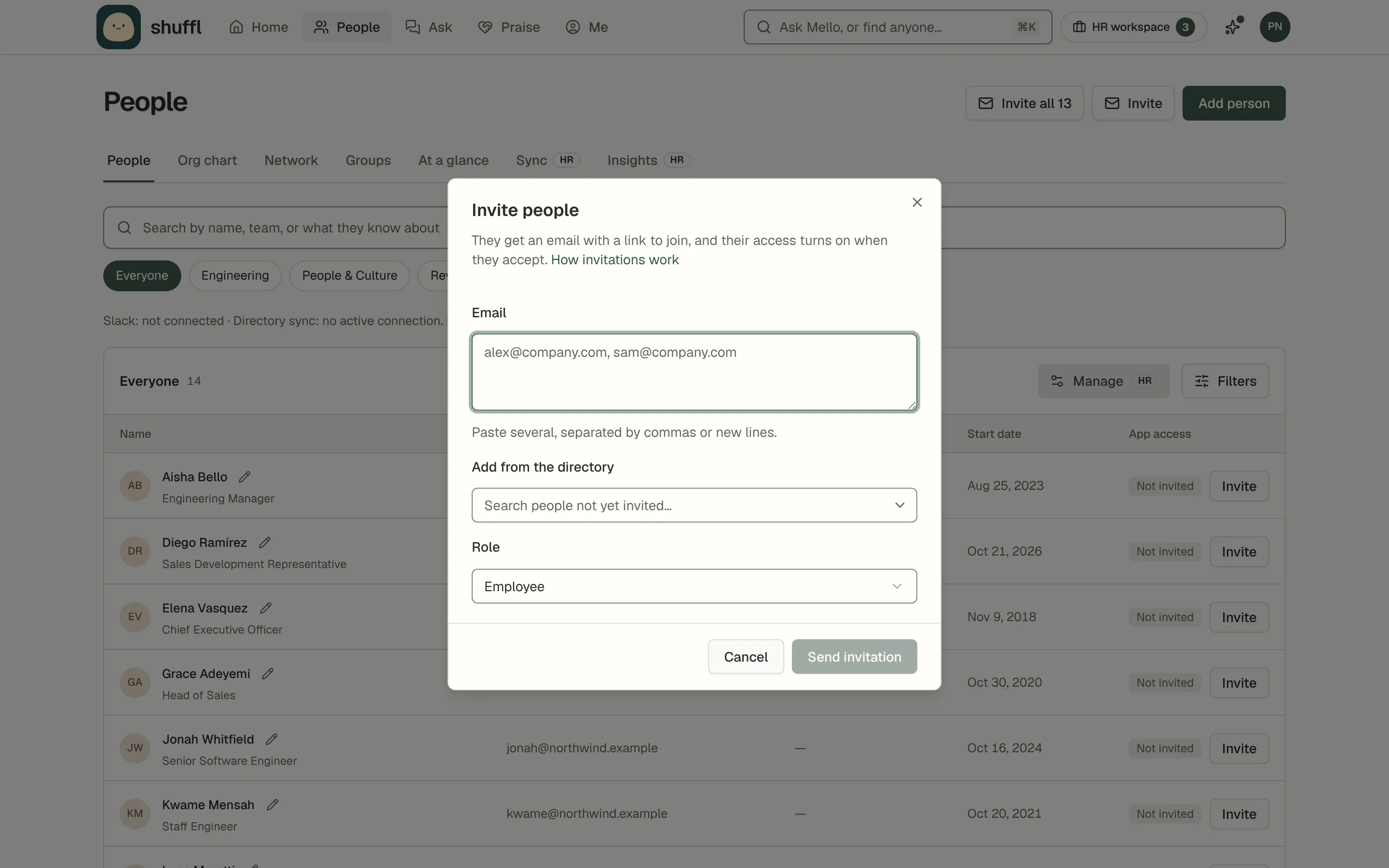Expand the Search people not yet invited combo box
The width and height of the screenshot is (1389, 868).
pos(694,505)
